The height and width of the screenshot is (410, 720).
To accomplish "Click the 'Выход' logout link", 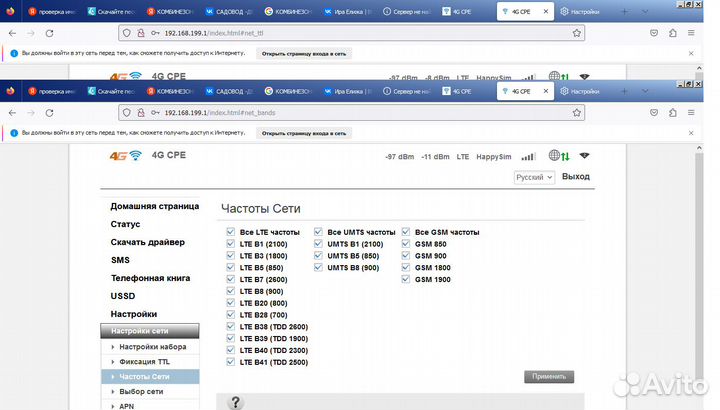I will point(575,177).
